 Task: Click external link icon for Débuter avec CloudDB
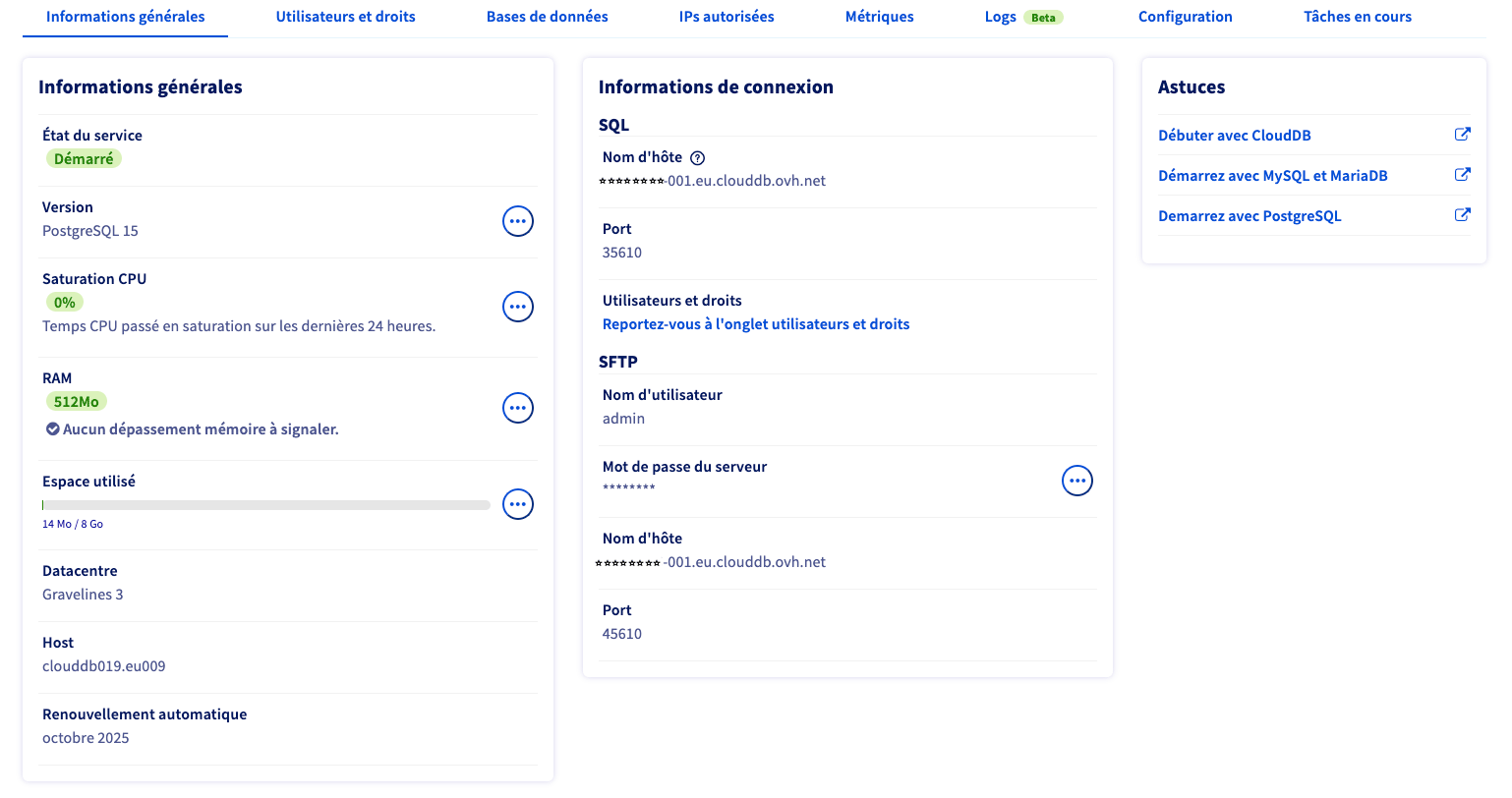click(1462, 135)
